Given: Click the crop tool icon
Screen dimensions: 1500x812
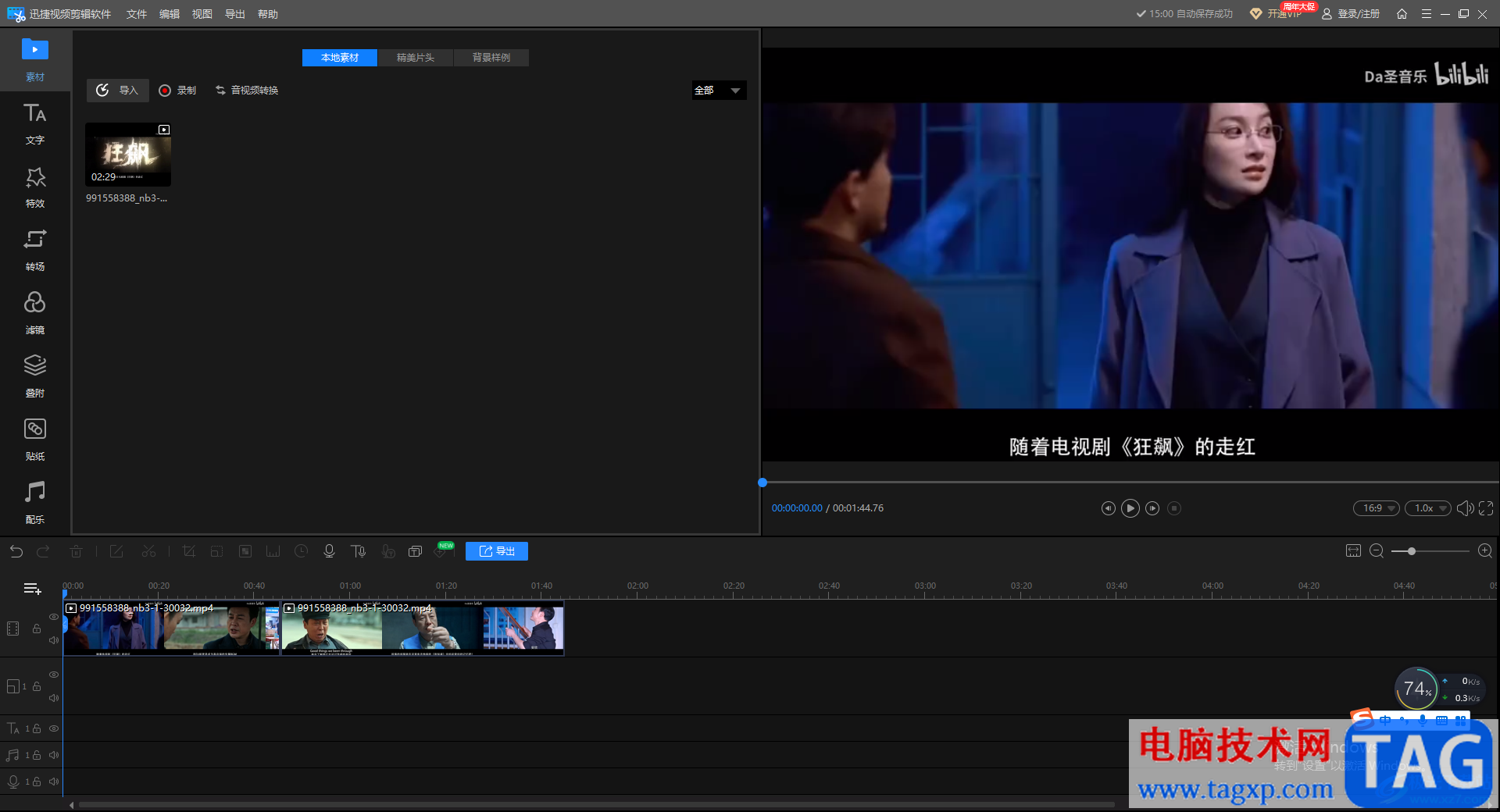Looking at the screenshot, I should [x=188, y=551].
